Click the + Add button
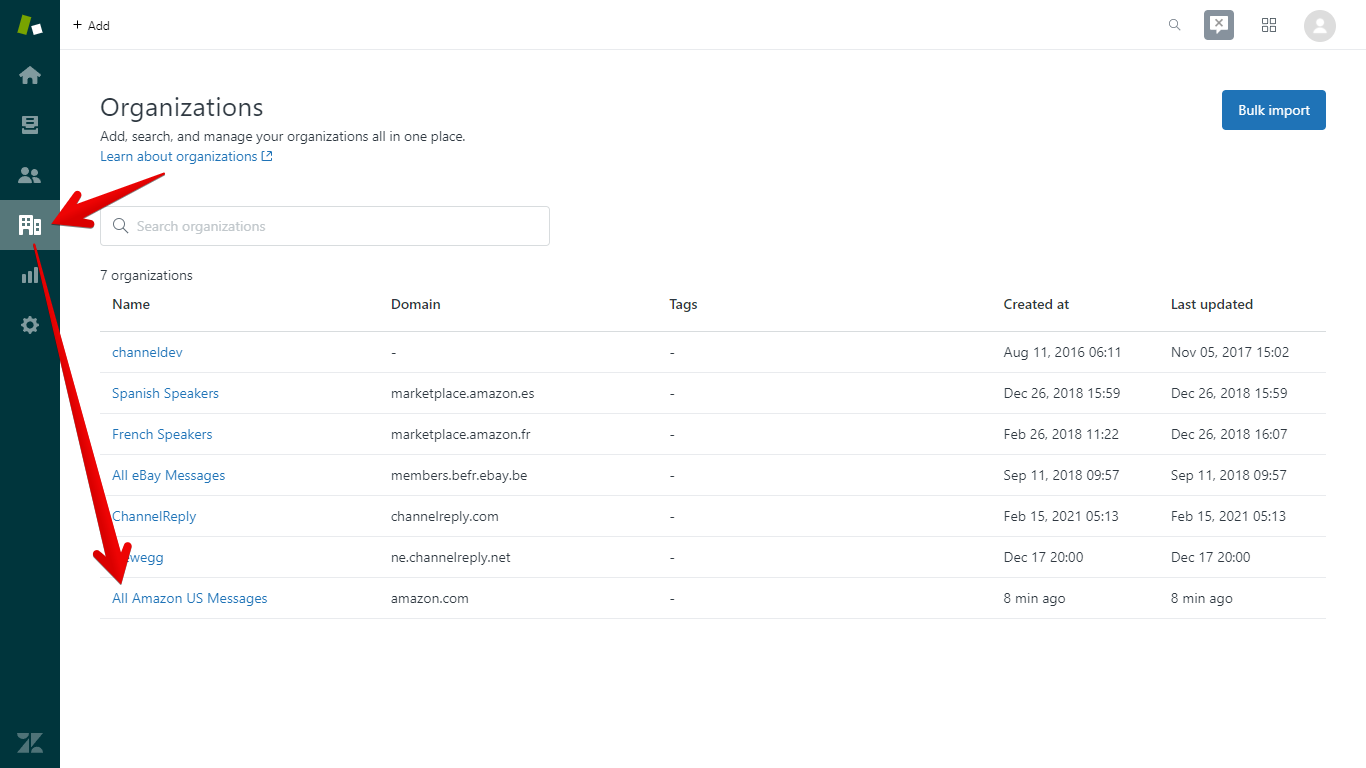The width and height of the screenshot is (1366, 768). point(91,25)
